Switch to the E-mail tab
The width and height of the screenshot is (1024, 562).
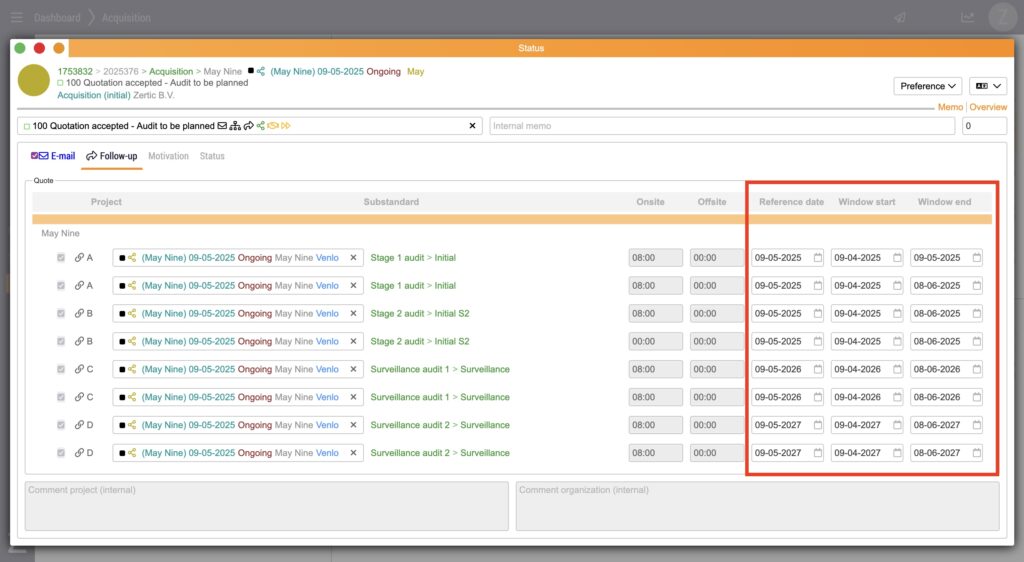(54, 156)
